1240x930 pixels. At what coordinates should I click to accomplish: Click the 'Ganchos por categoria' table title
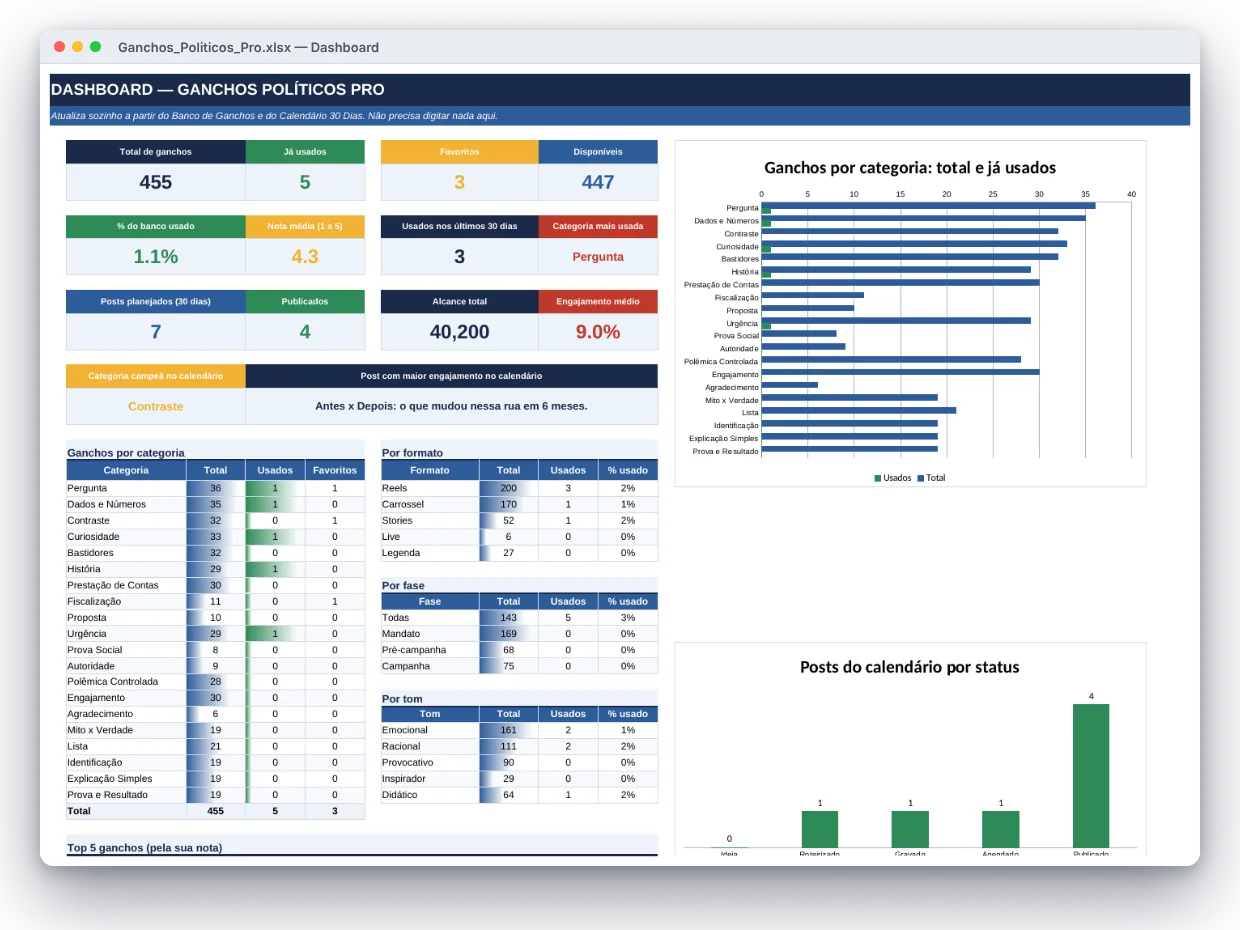point(126,453)
